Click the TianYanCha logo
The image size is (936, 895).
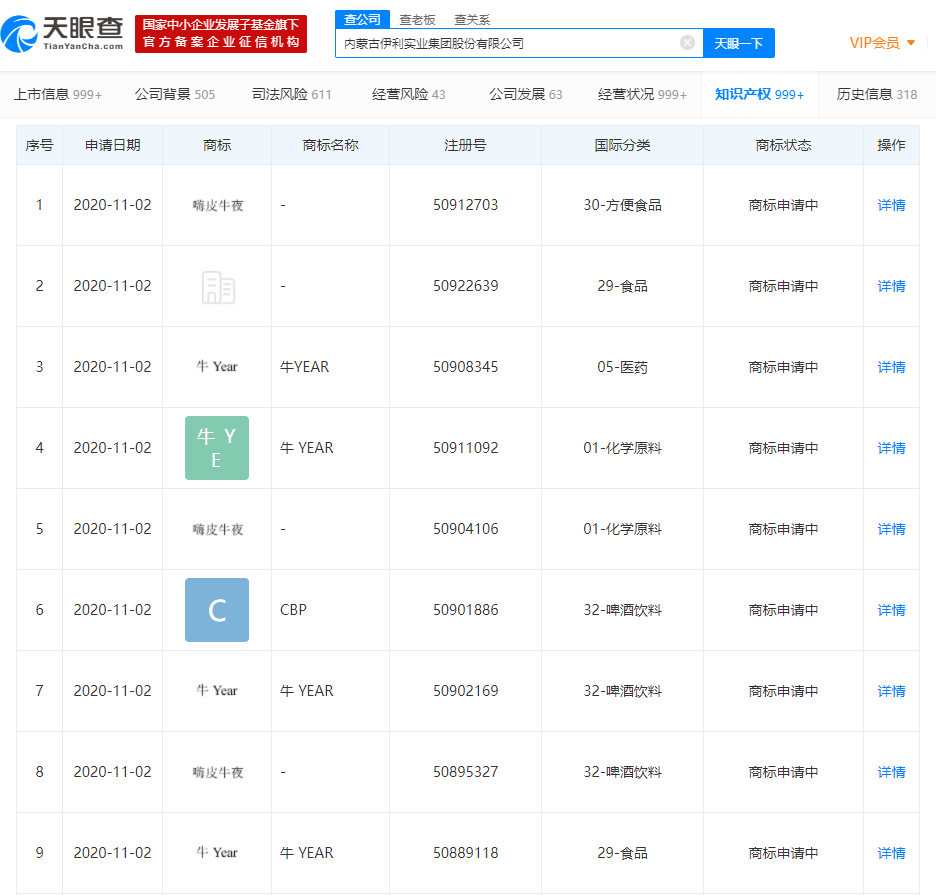click(x=63, y=34)
